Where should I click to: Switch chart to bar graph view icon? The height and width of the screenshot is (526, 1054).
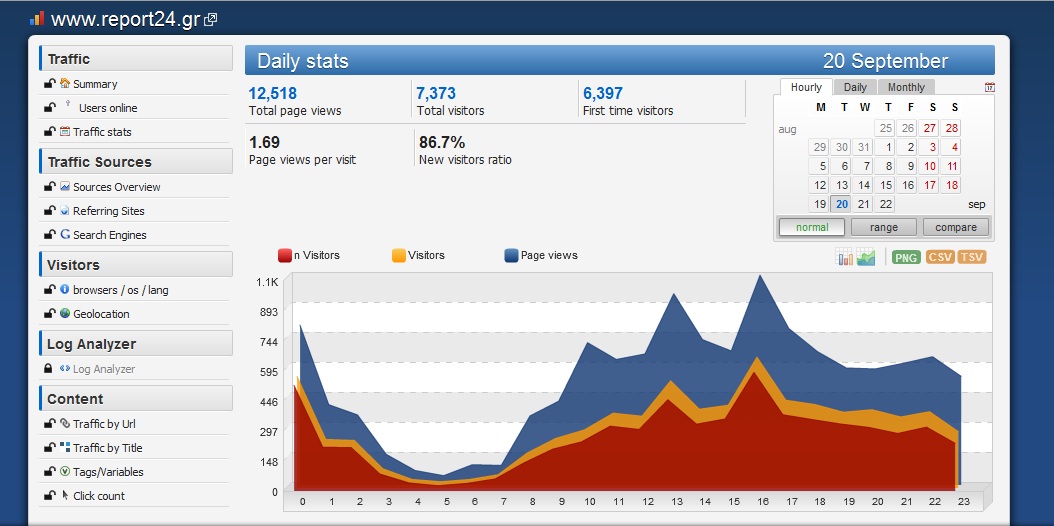click(845, 258)
